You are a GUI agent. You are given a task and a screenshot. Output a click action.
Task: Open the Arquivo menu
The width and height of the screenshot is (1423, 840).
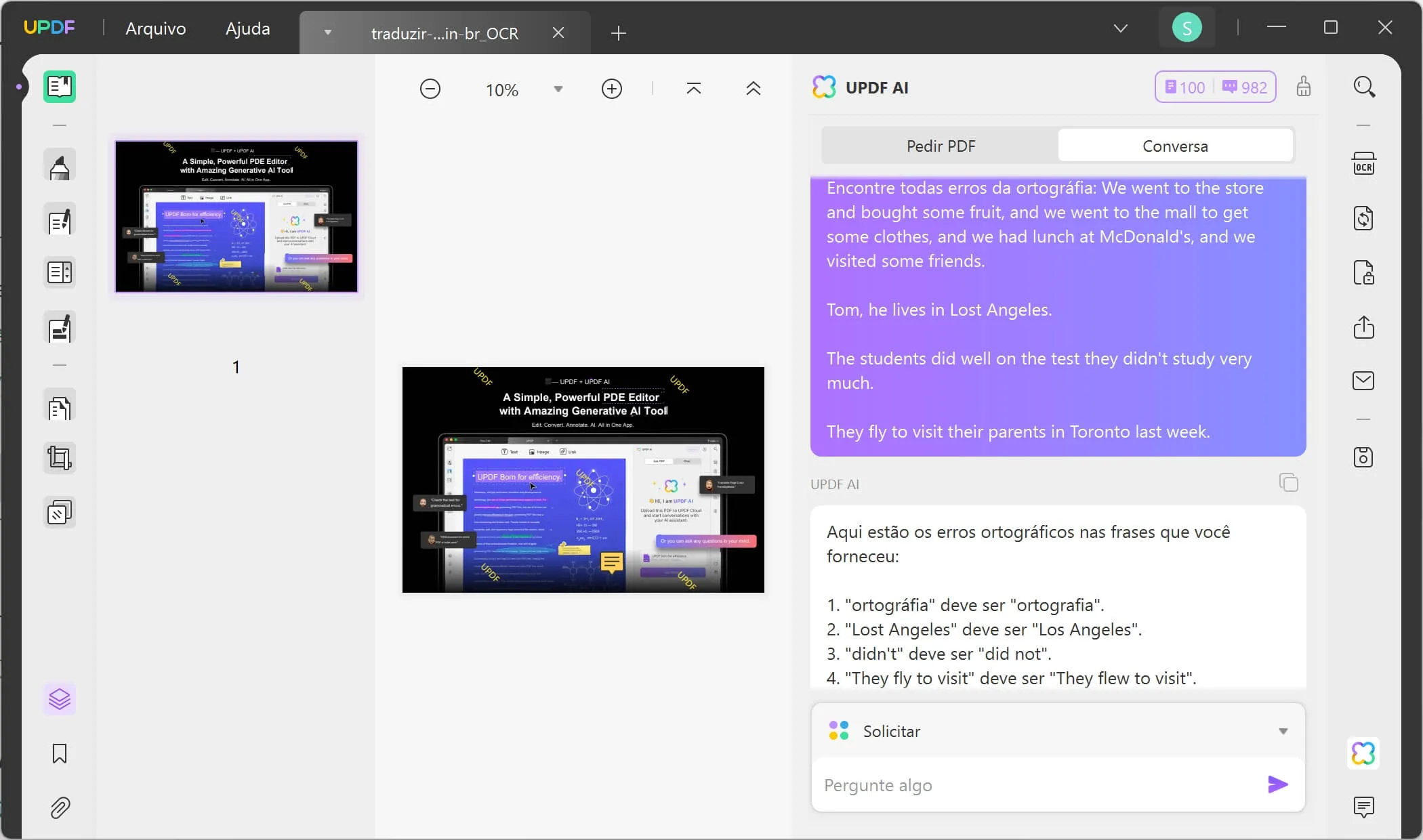tap(156, 28)
